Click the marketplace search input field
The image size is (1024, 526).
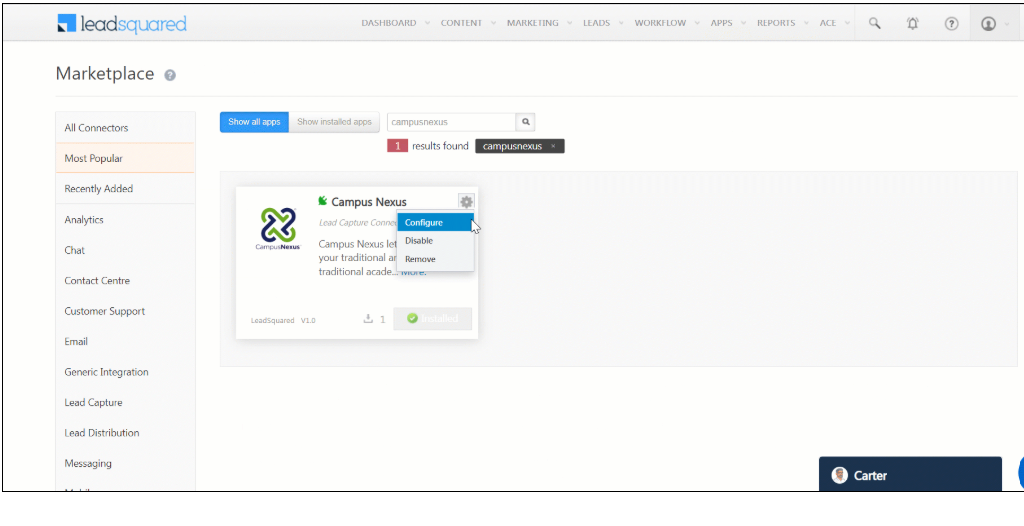click(451, 122)
